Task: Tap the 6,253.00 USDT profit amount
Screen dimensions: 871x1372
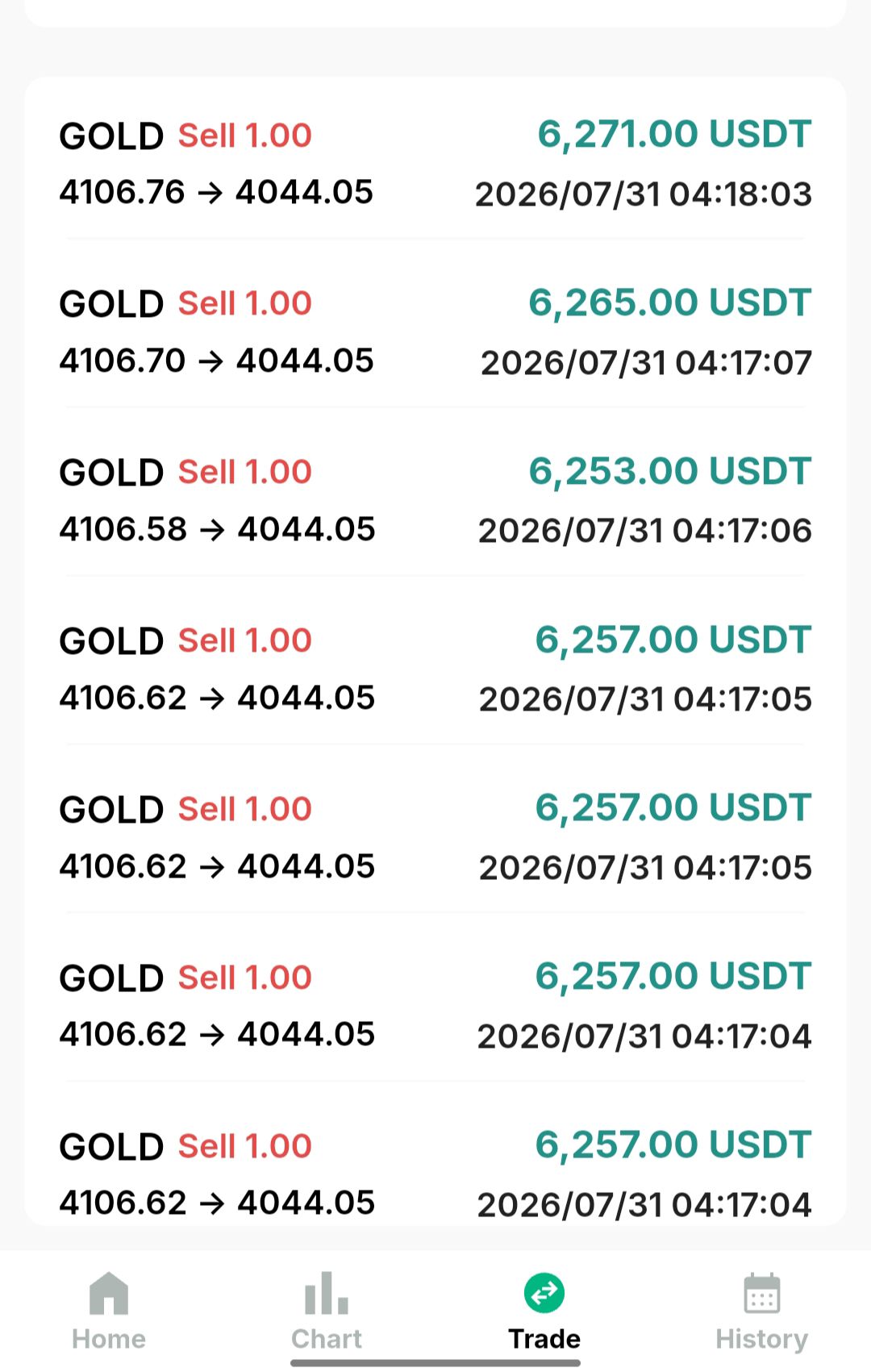Action: click(669, 472)
